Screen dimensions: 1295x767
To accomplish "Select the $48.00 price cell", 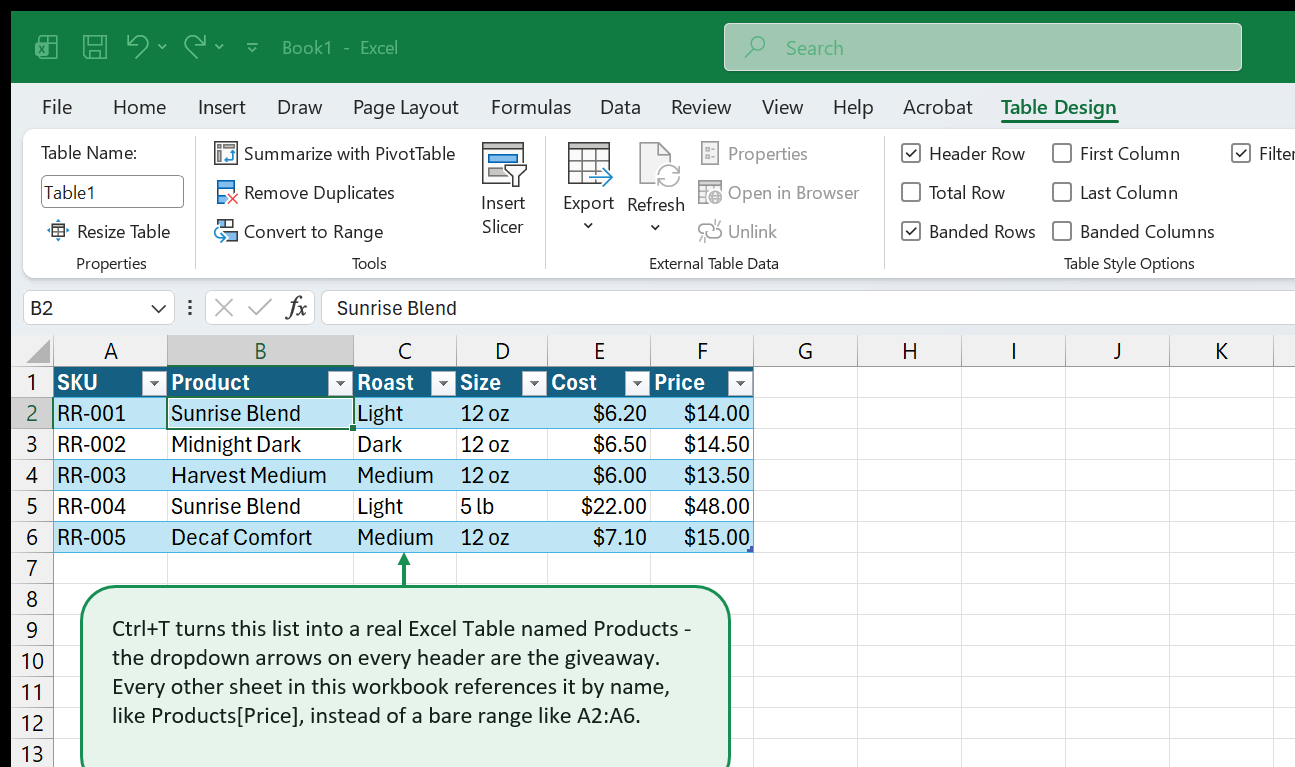I will click(x=702, y=506).
